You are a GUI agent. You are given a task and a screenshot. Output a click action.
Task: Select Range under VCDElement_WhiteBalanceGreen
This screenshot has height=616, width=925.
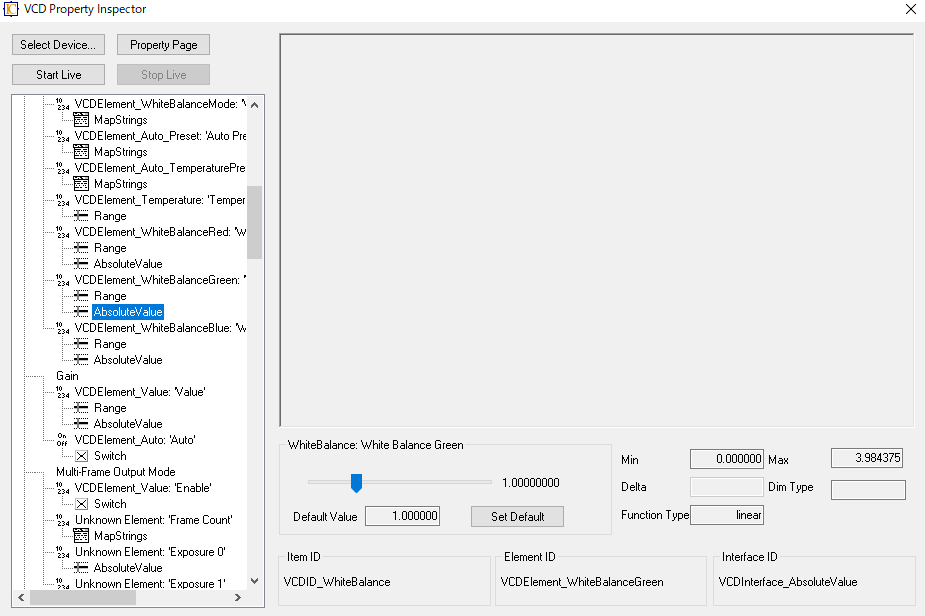(110, 296)
